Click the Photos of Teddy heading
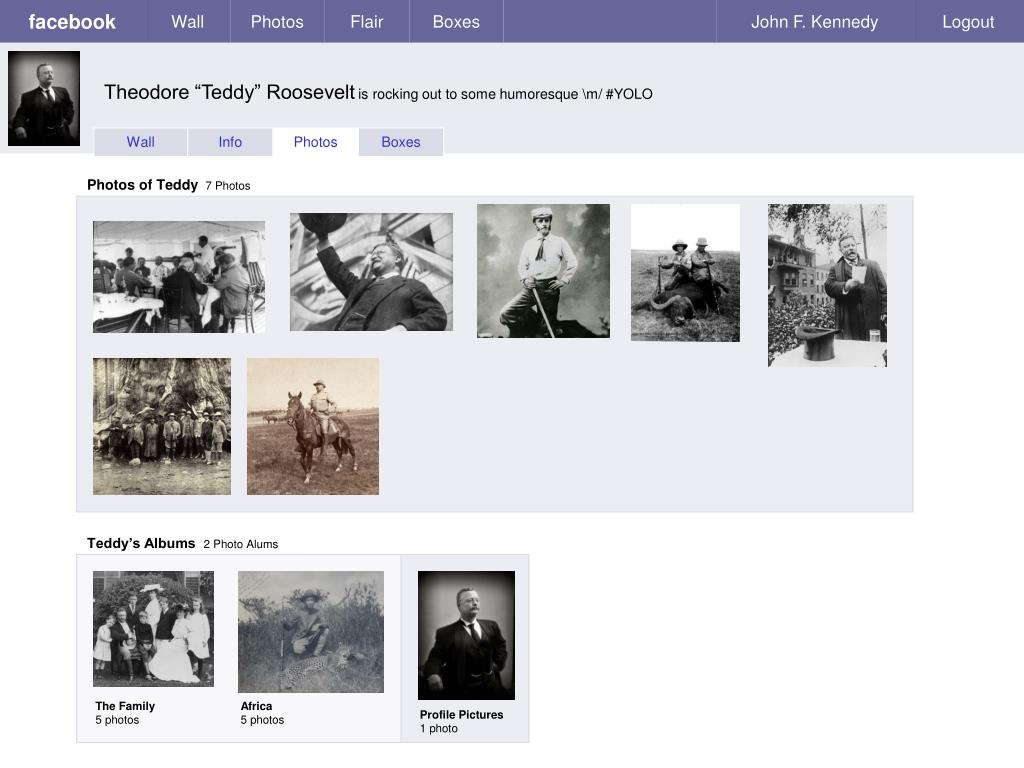Viewport: 1024px width, 768px height. click(x=142, y=185)
